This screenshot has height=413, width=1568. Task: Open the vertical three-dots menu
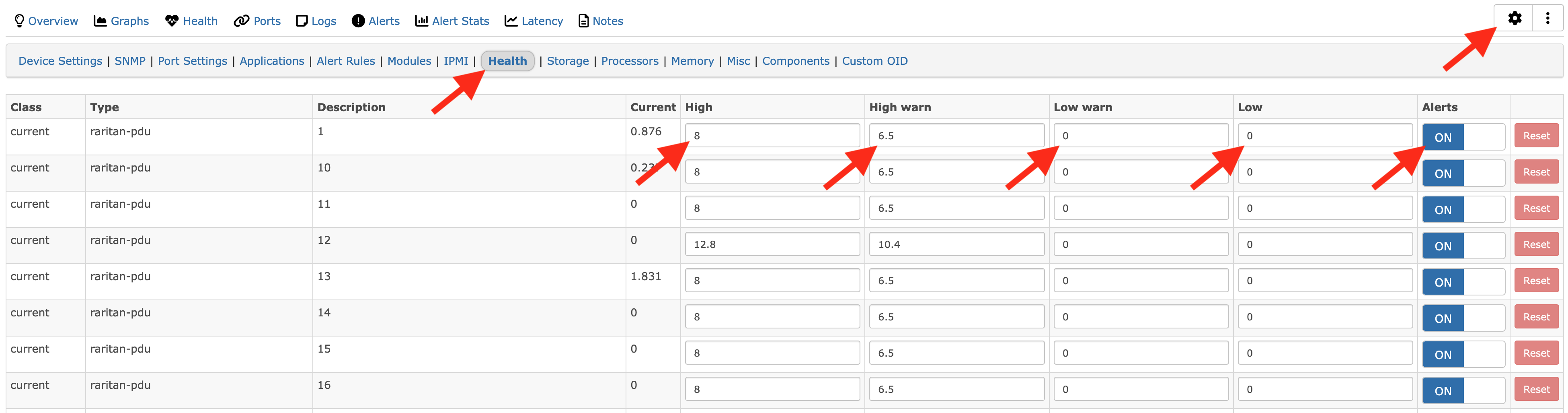click(x=1547, y=18)
